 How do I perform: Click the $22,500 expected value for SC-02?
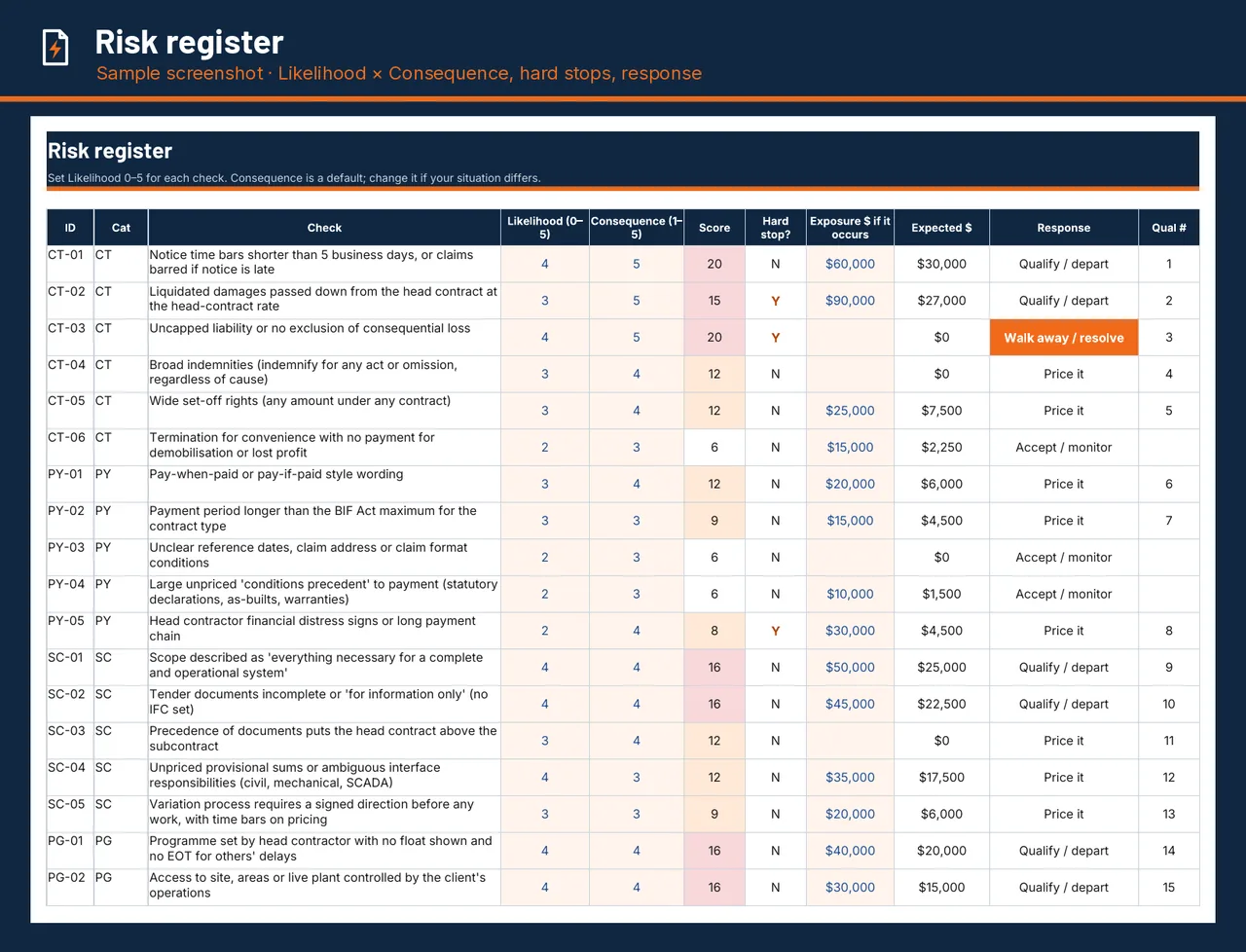tap(941, 704)
